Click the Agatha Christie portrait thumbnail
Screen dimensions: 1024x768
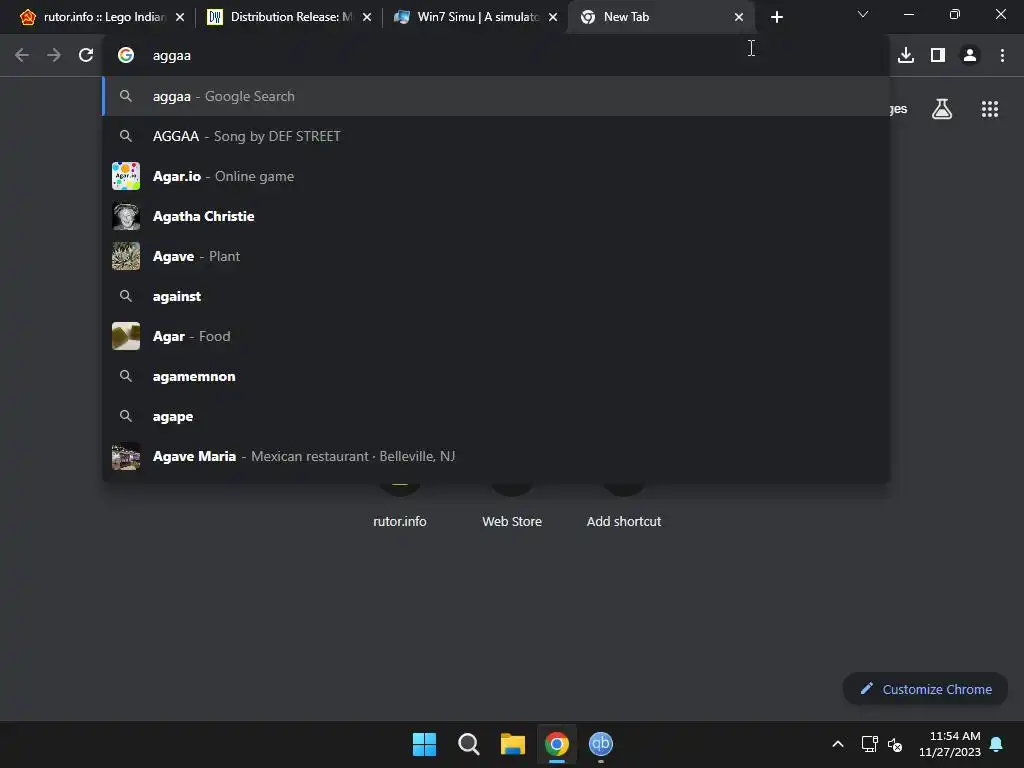pyautogui.click(x=126, y=216)
